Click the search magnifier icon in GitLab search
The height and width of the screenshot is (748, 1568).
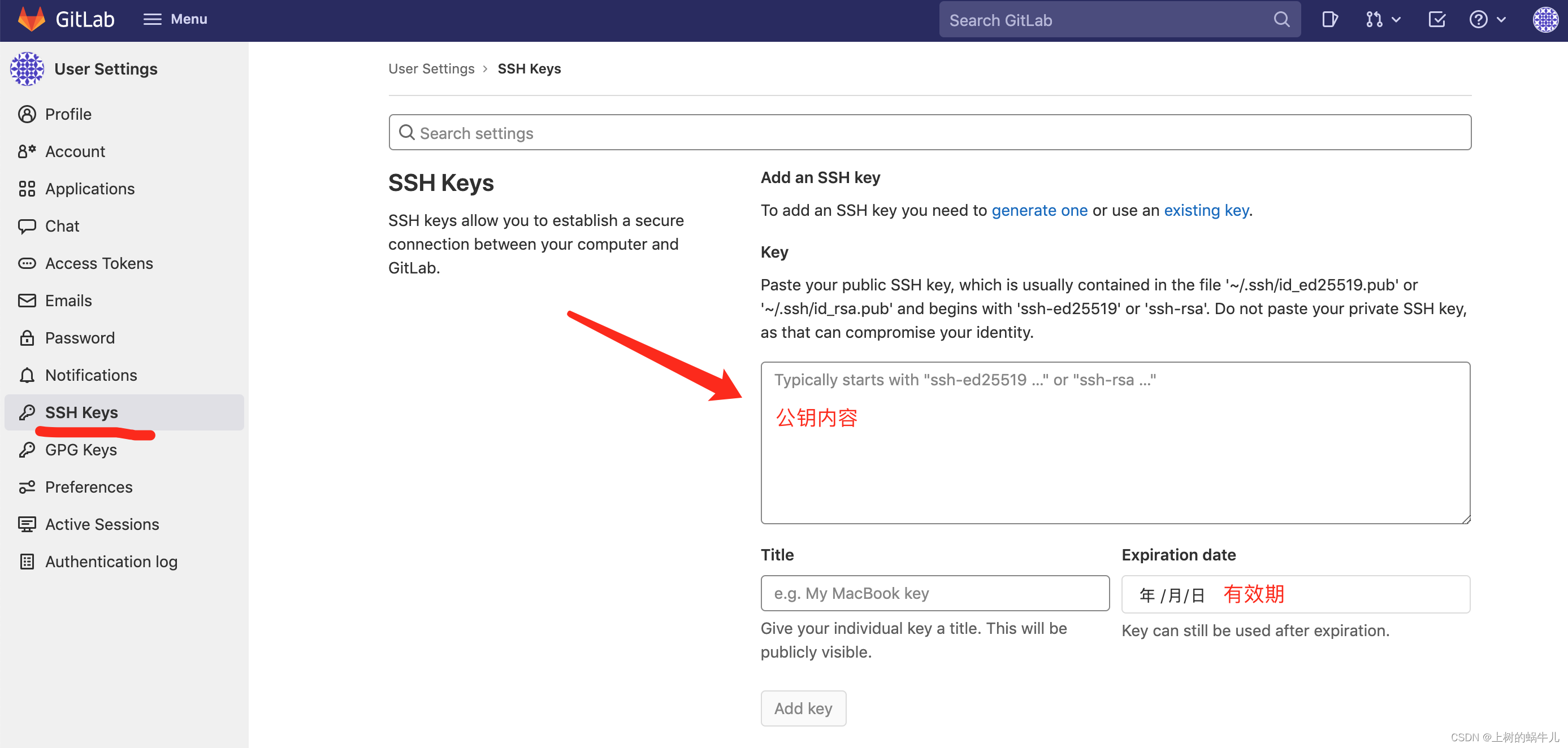point(1281,19)
